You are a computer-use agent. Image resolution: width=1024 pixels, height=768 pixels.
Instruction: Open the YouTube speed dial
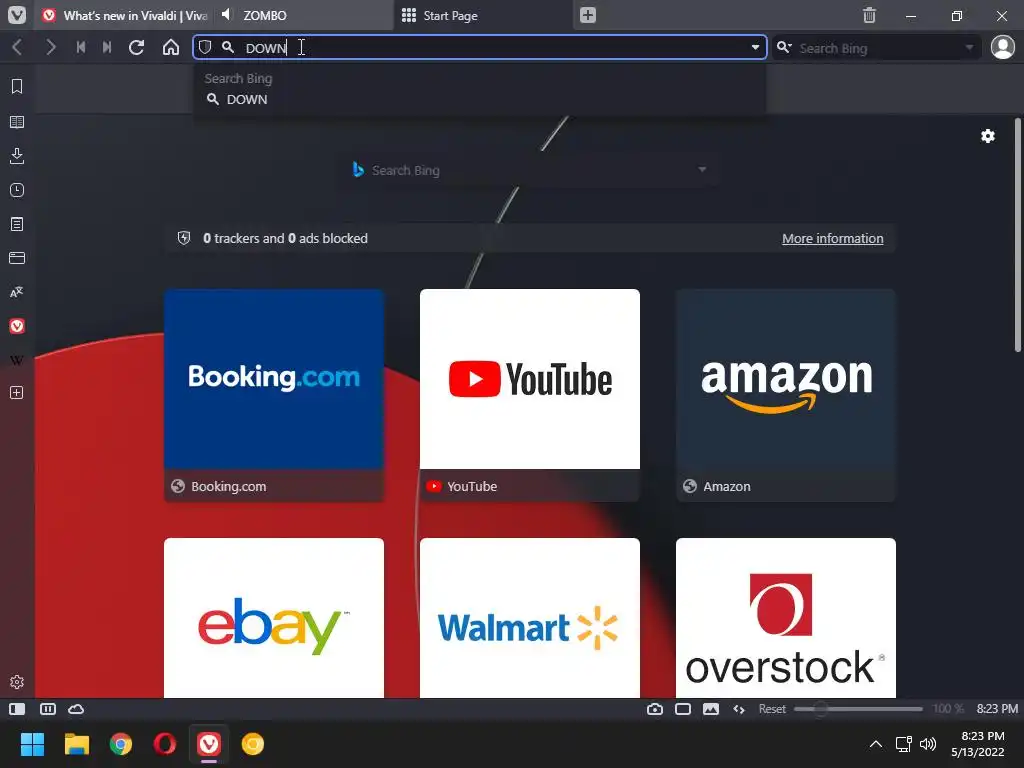(530, 394)
